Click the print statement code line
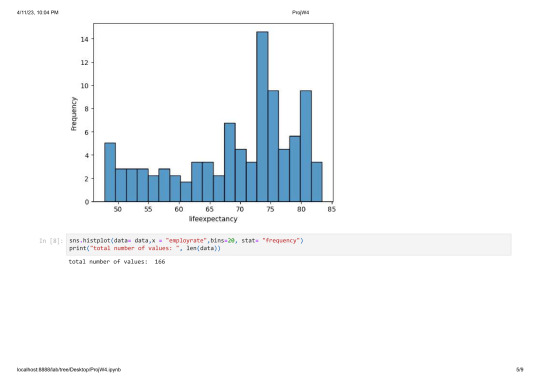The height and width of the screenshot is (382, 540). point(145,248)
